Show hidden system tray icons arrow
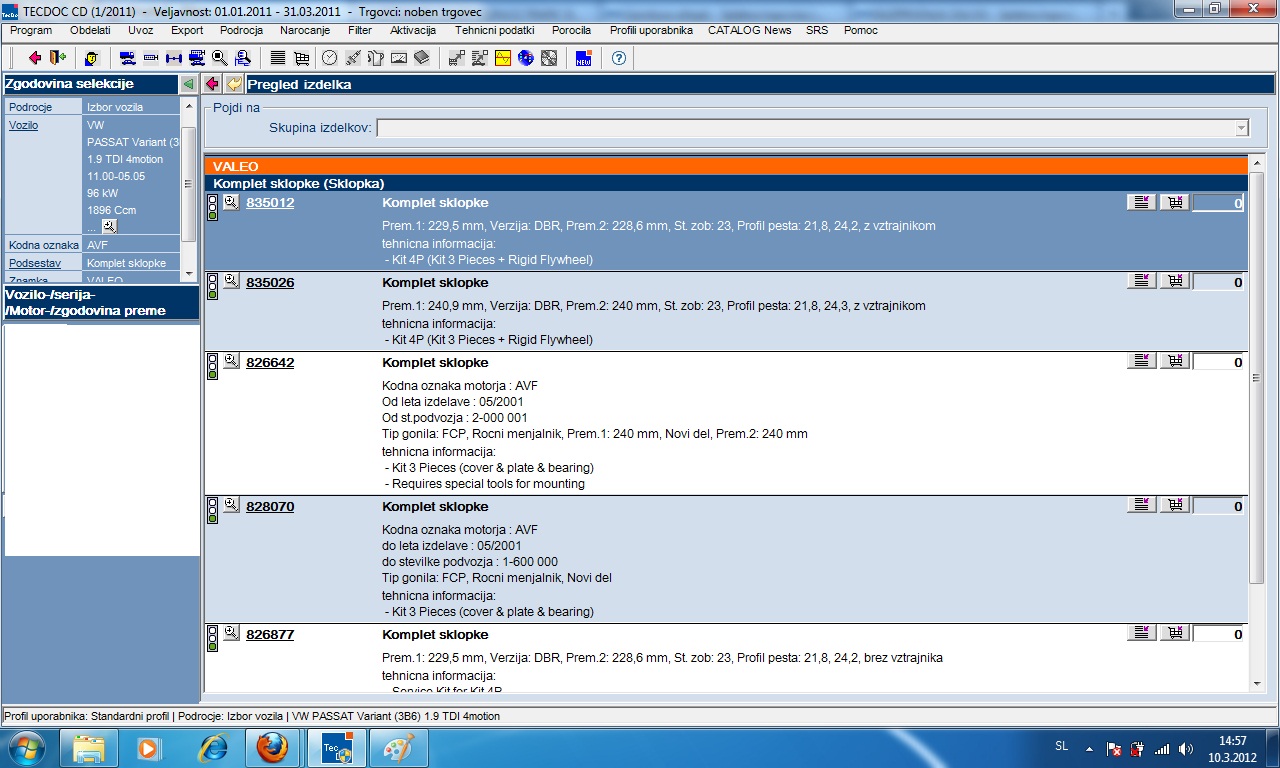Image resolution: width=1280 pixels, height=768 pixels. click(1088, 748)
